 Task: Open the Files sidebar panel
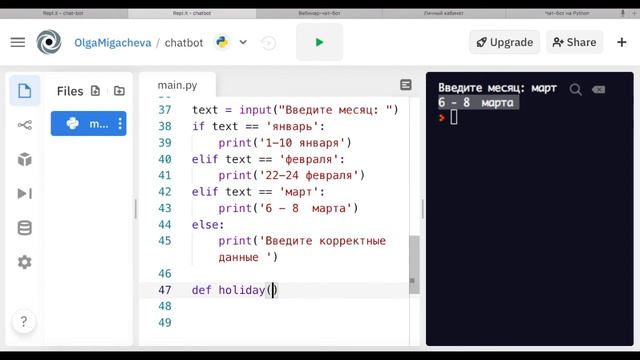[x=24, y=91]
